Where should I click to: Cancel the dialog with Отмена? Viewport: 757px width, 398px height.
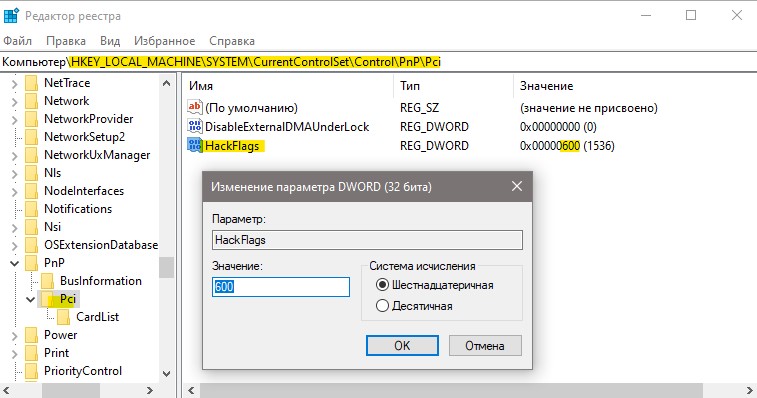[x=485, y=346]
